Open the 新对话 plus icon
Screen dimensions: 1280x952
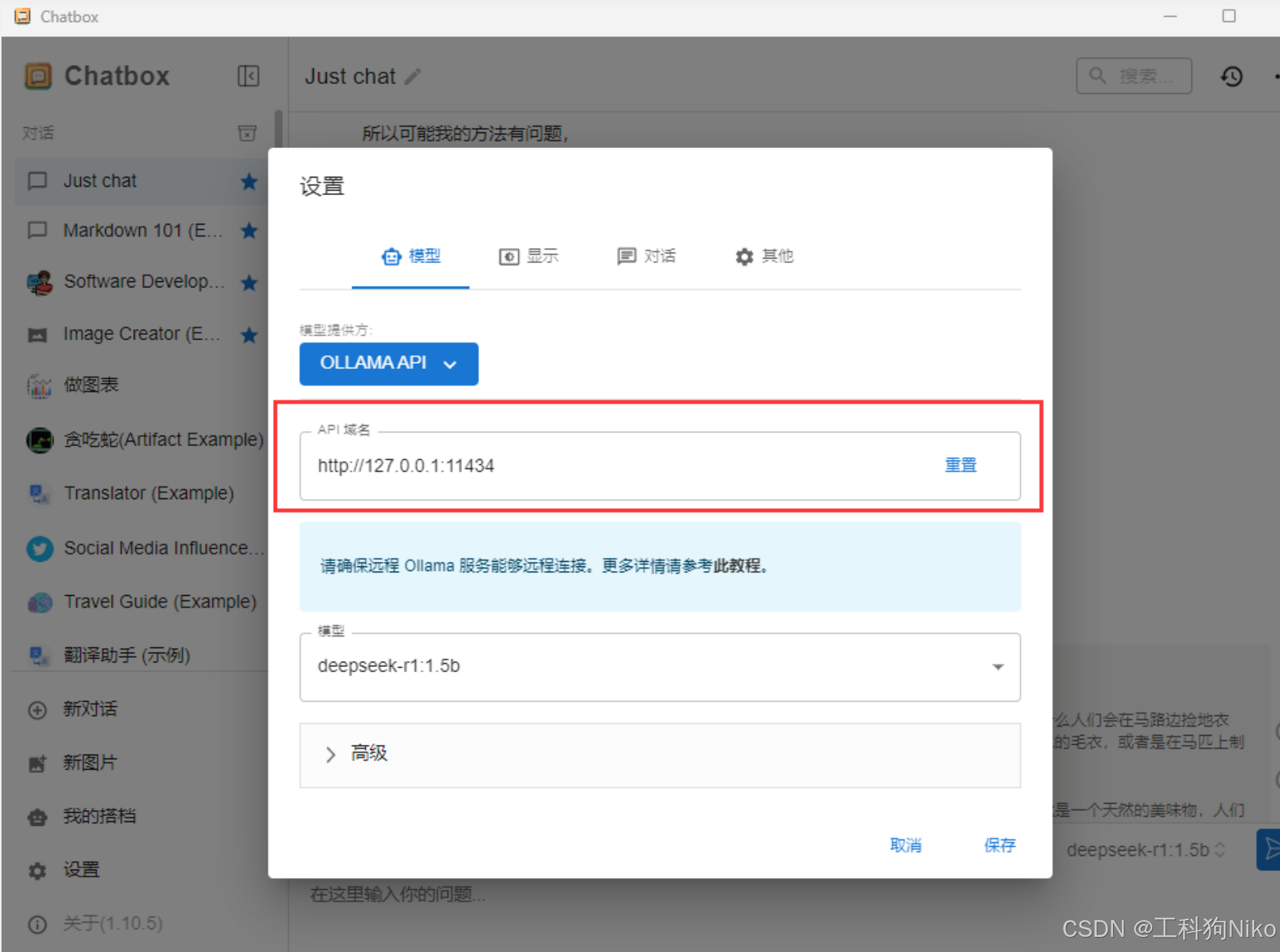(37, 710)
